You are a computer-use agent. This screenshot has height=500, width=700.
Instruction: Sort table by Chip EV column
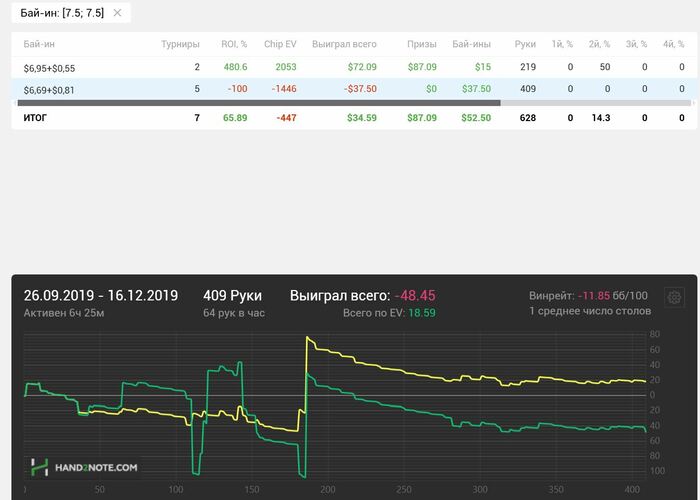(x=280, y=44)
